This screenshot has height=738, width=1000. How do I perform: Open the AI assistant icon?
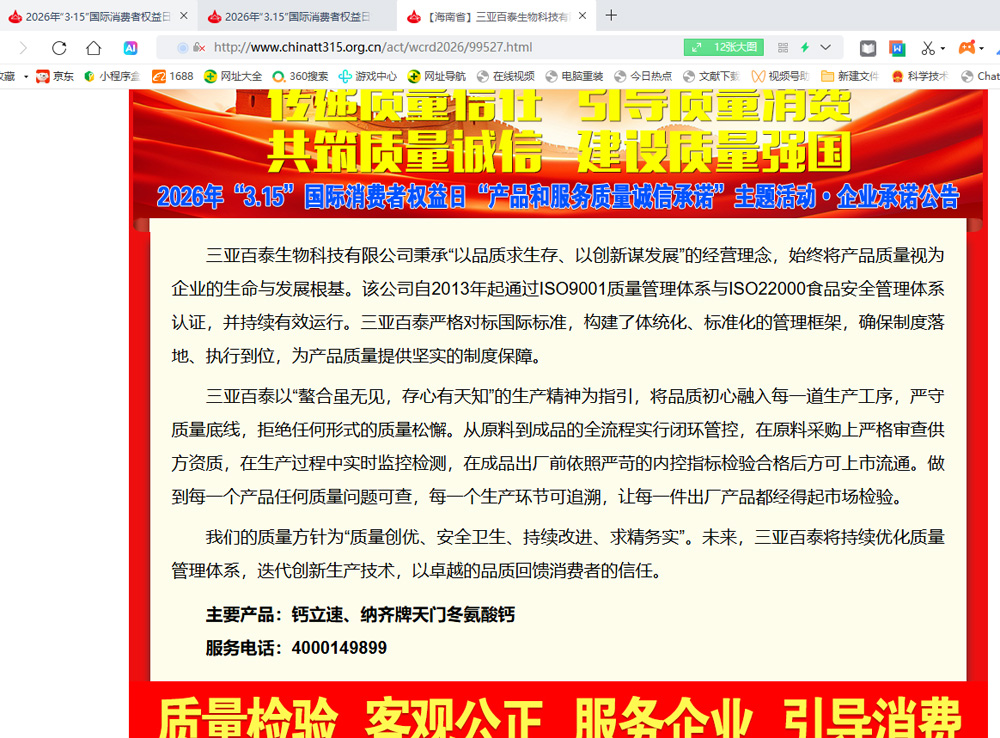[x=130, y=48]
